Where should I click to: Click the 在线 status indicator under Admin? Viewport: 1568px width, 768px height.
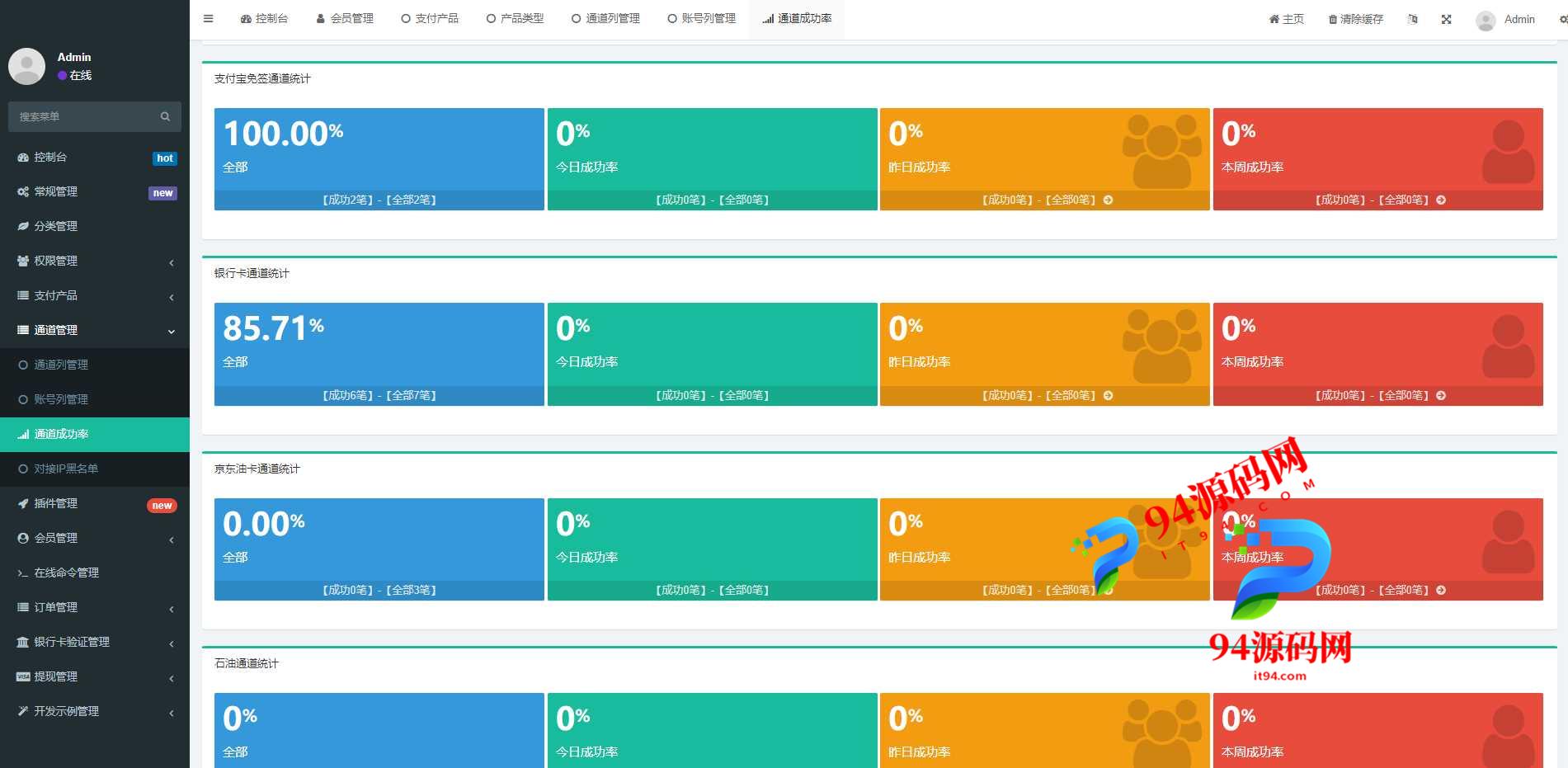(74, 75)
